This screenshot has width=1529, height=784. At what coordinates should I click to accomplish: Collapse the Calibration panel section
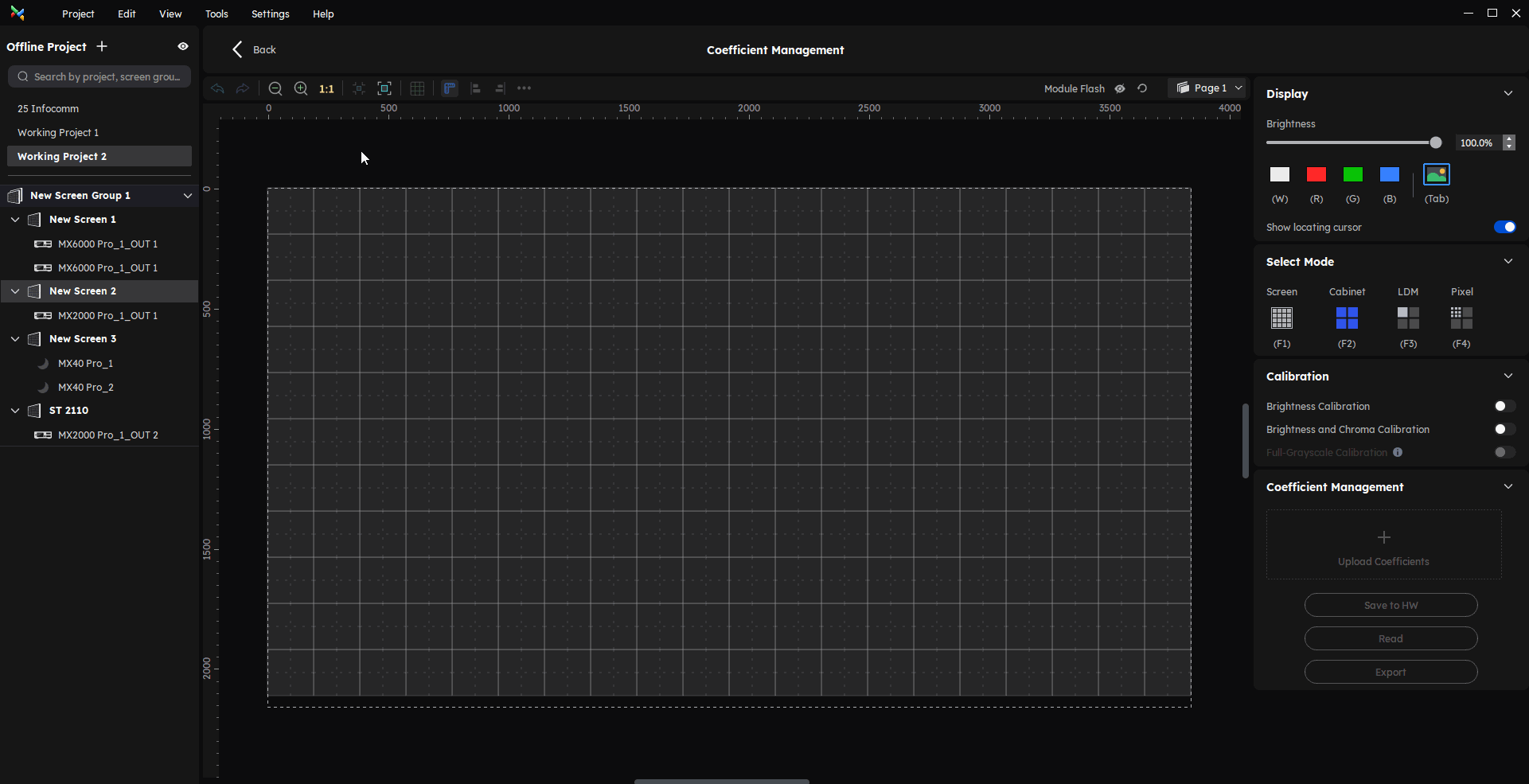pyautogui.click(x=1508, y=376)
